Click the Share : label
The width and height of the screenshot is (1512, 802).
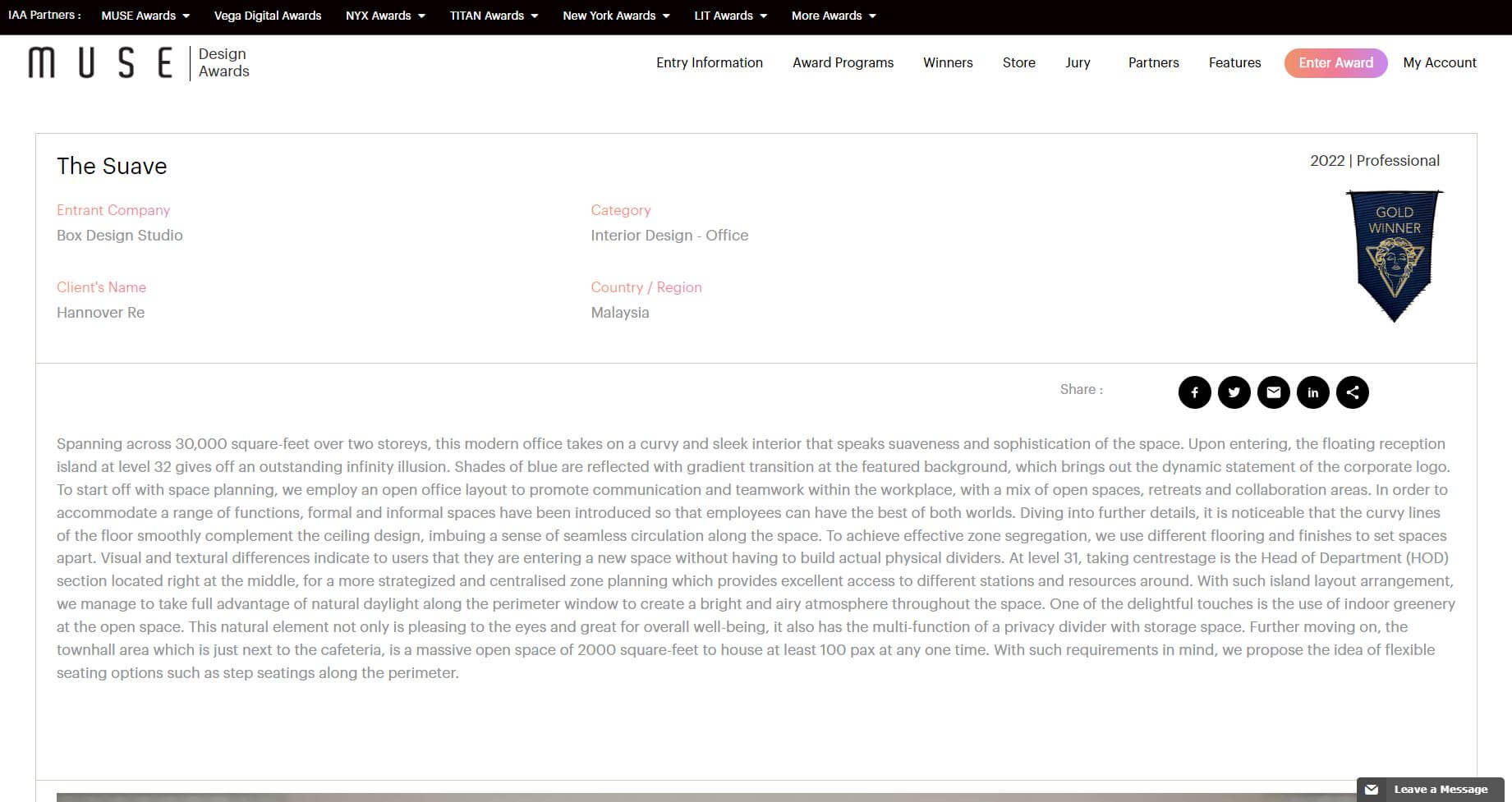coord(1081,389)
